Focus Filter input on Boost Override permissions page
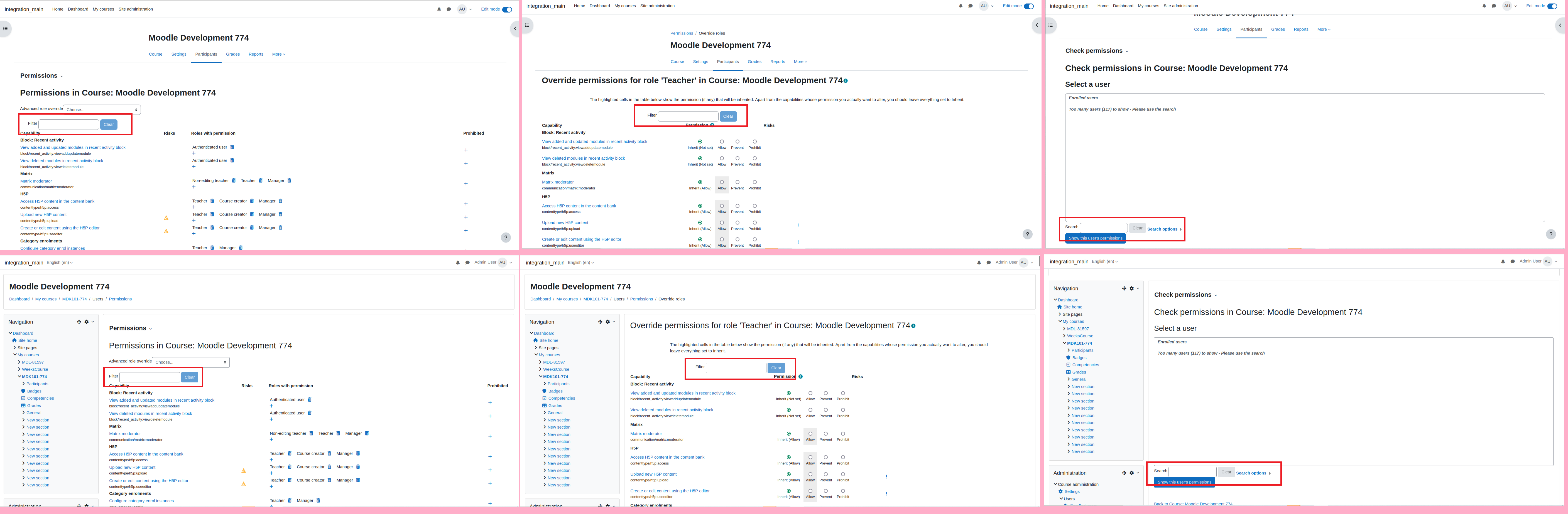 click(x=688, y=116)
